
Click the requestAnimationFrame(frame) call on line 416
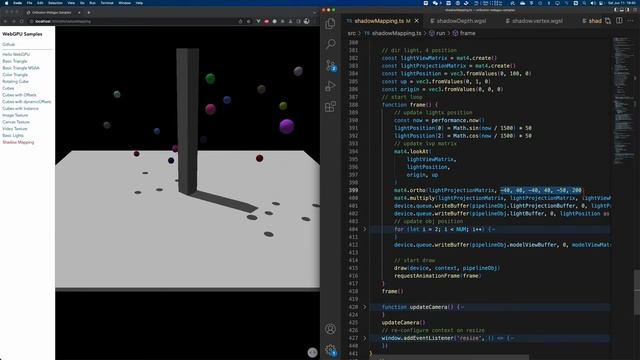[438, 276]
